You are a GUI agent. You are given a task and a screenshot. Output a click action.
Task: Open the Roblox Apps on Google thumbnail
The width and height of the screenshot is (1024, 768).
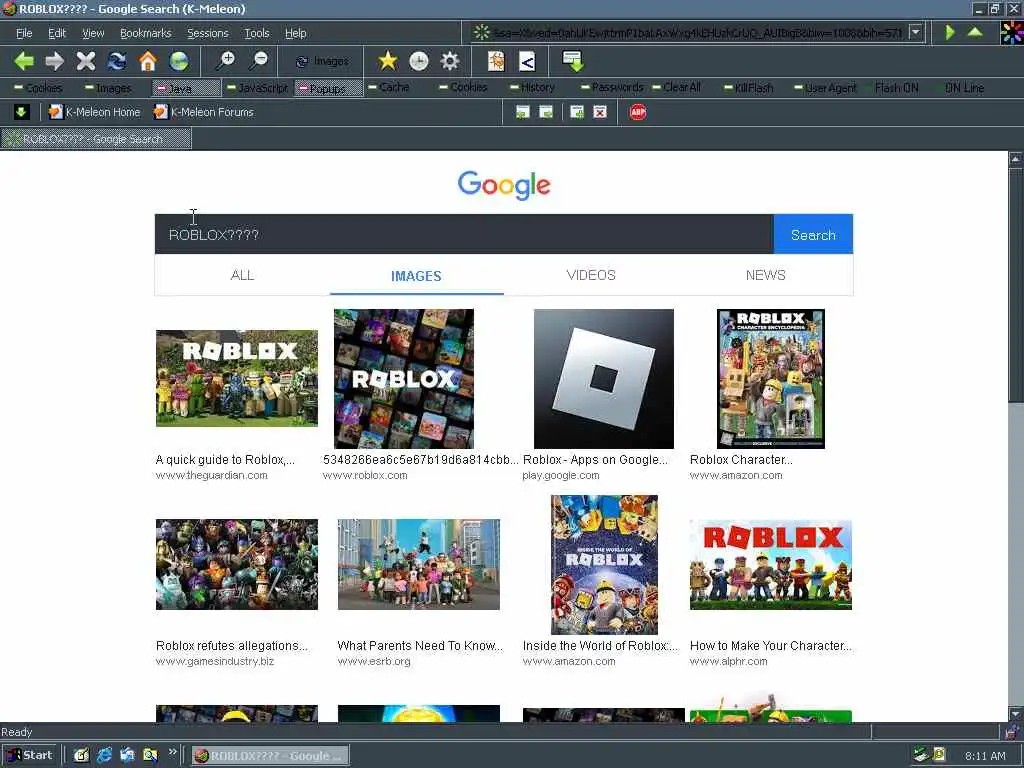pos(603,379)
